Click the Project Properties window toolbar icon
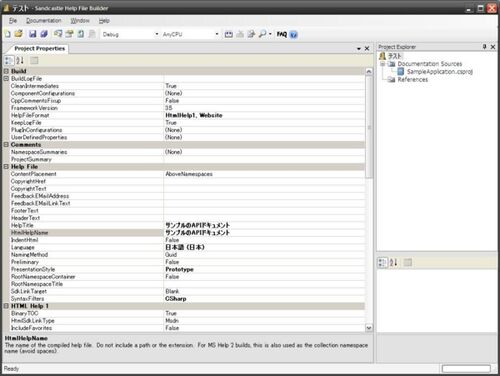Image resolution: width=500 pixels, height=376 pixels. pyautogui.click(x=69, y=34)
